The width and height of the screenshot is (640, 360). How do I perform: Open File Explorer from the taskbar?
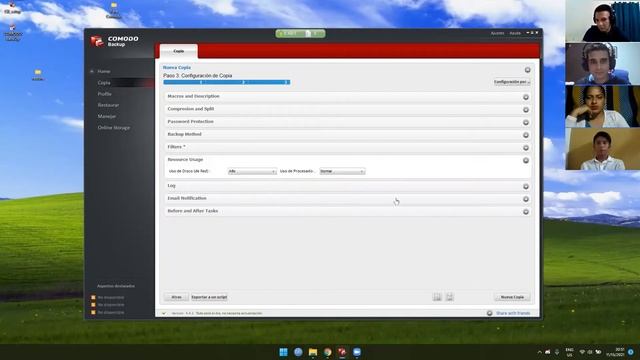(313, 352)
